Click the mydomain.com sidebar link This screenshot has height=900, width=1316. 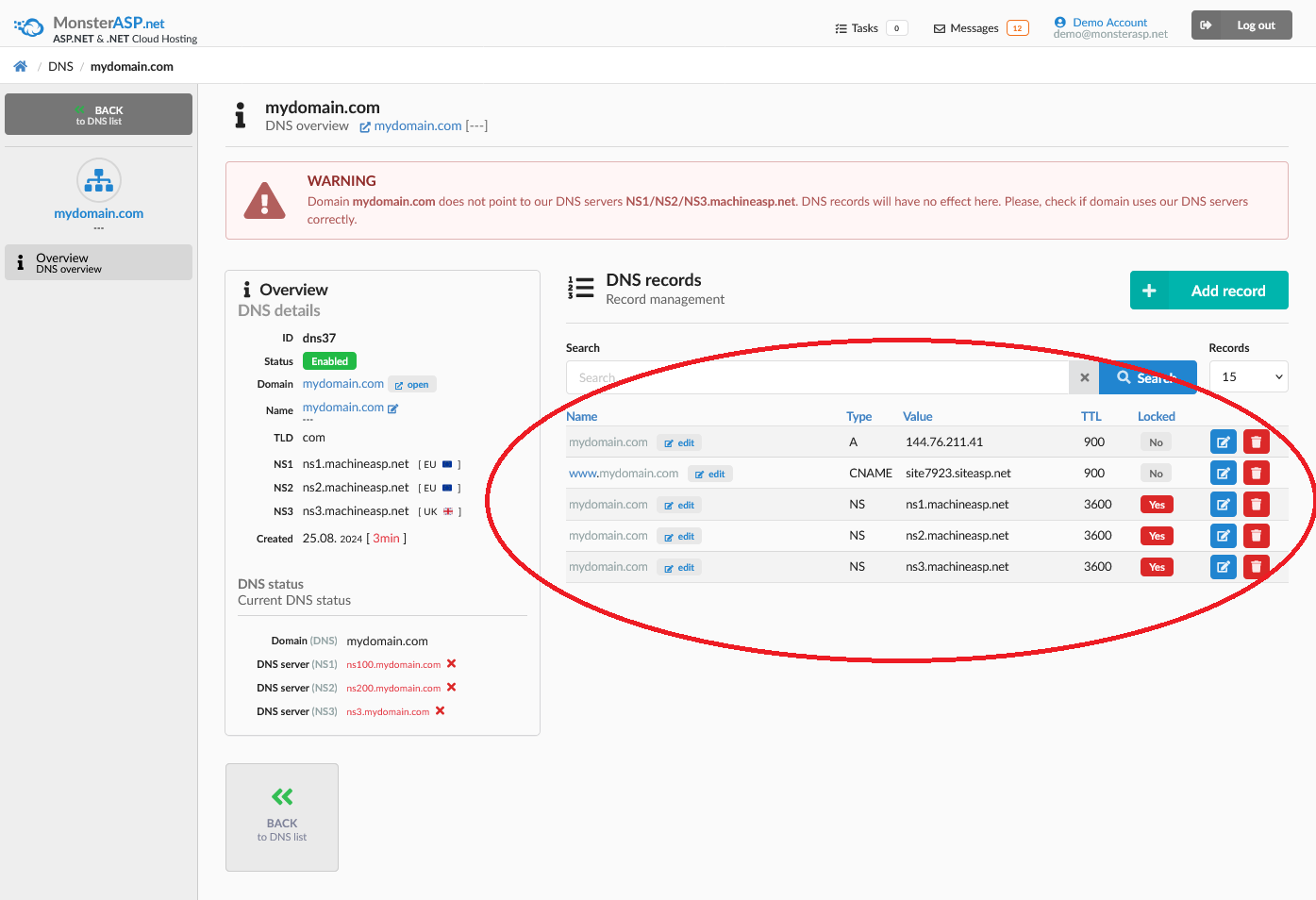[98, 213]
